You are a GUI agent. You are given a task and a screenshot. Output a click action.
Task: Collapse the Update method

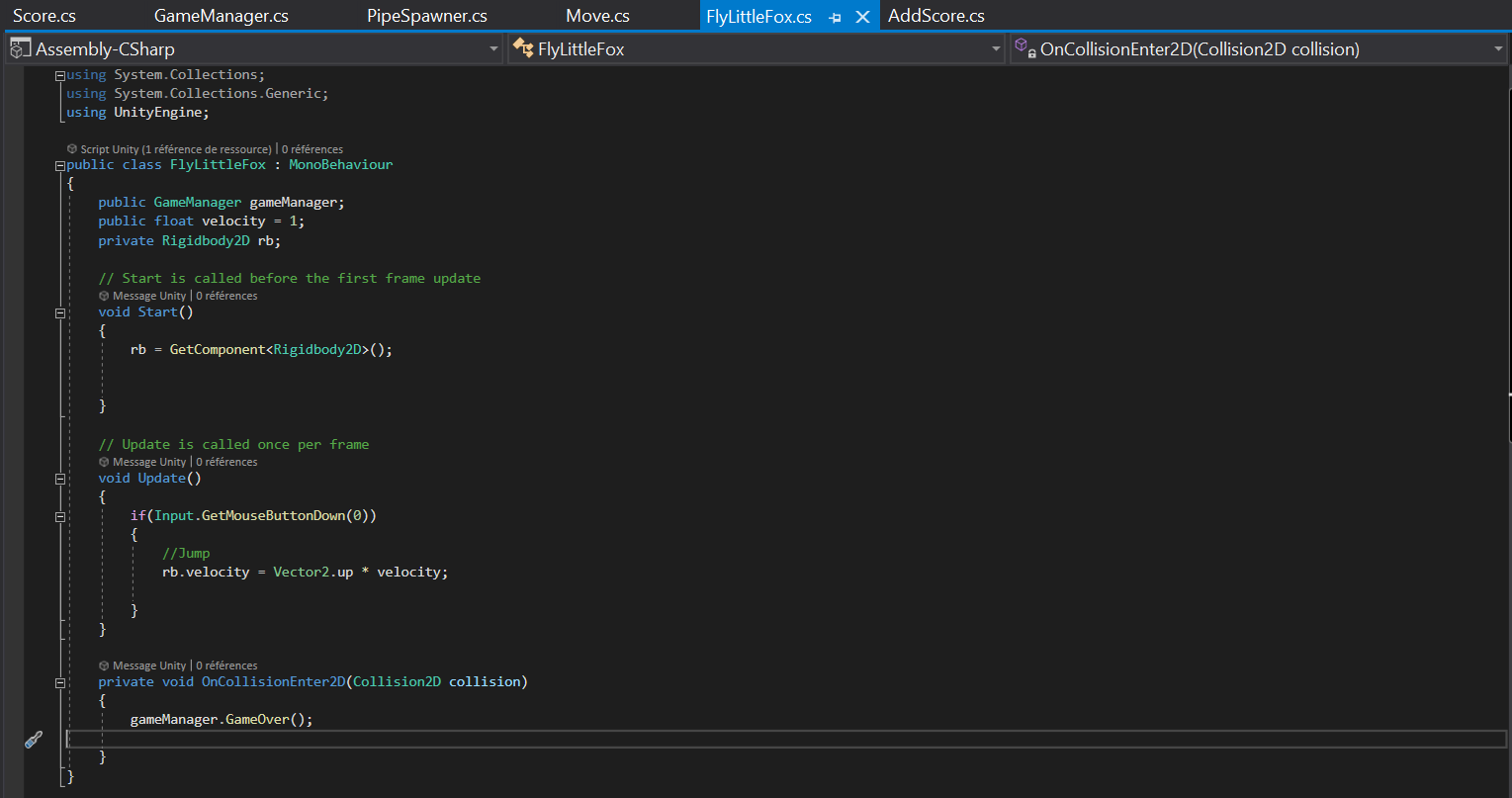point(60,479)
